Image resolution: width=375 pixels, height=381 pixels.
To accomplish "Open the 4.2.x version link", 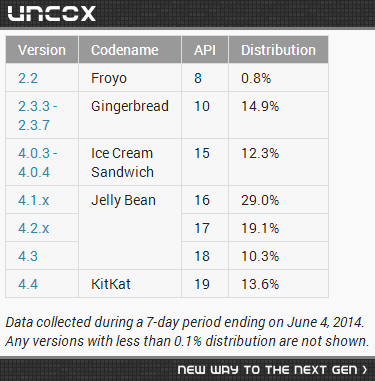I will point(34,228).
